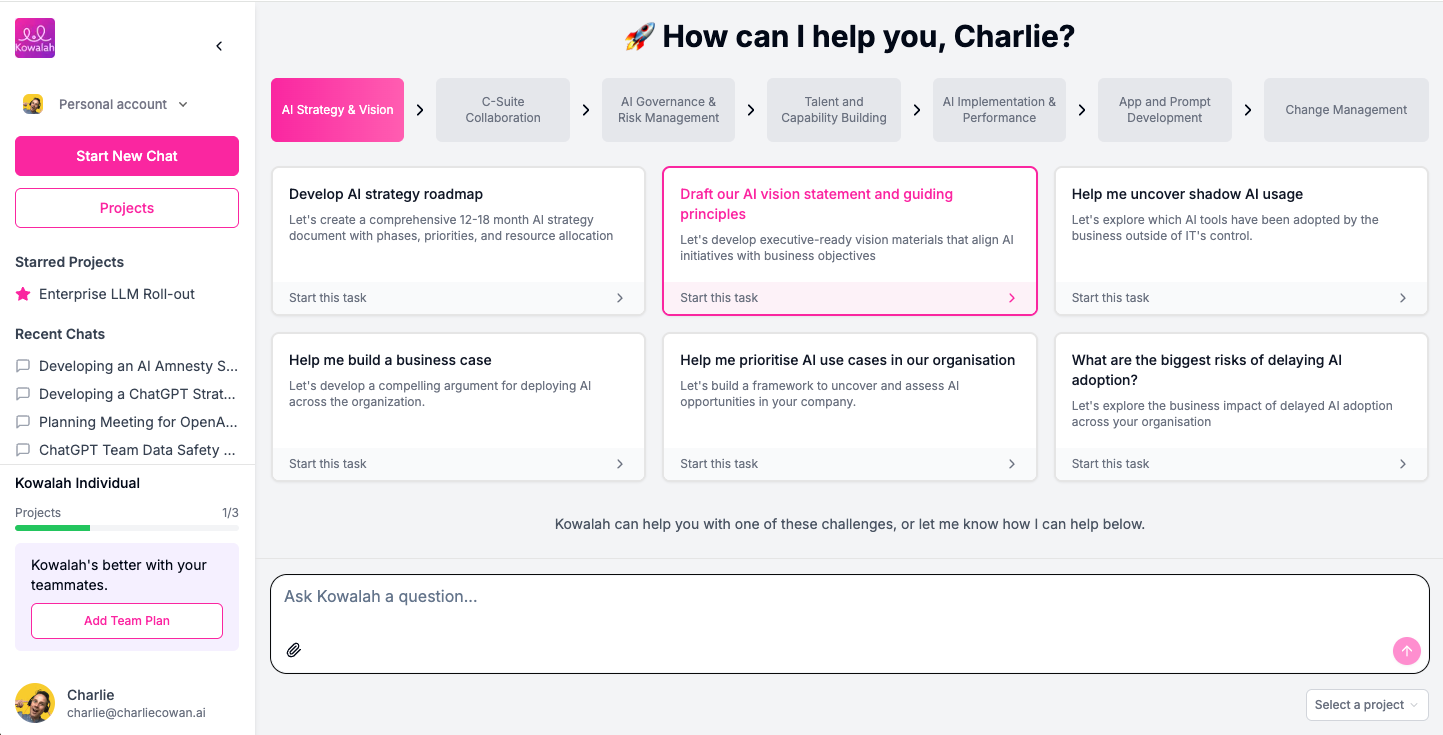Click Charlie's profile avatar at bottom of sidebar
Viewport: 1443px width, 735px height.
pos(35,703)
